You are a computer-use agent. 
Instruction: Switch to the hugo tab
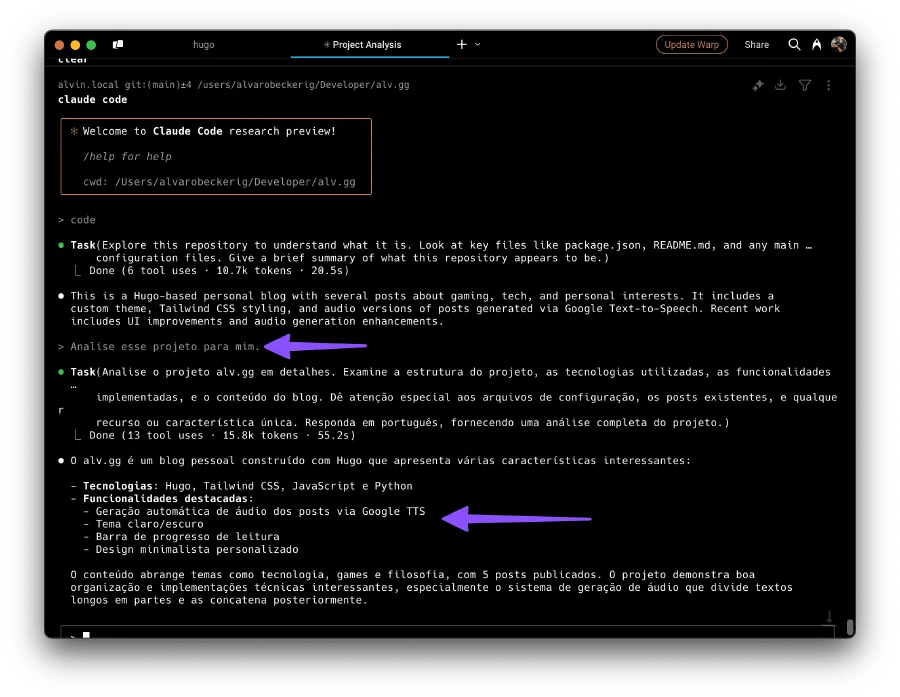point(204,44)
